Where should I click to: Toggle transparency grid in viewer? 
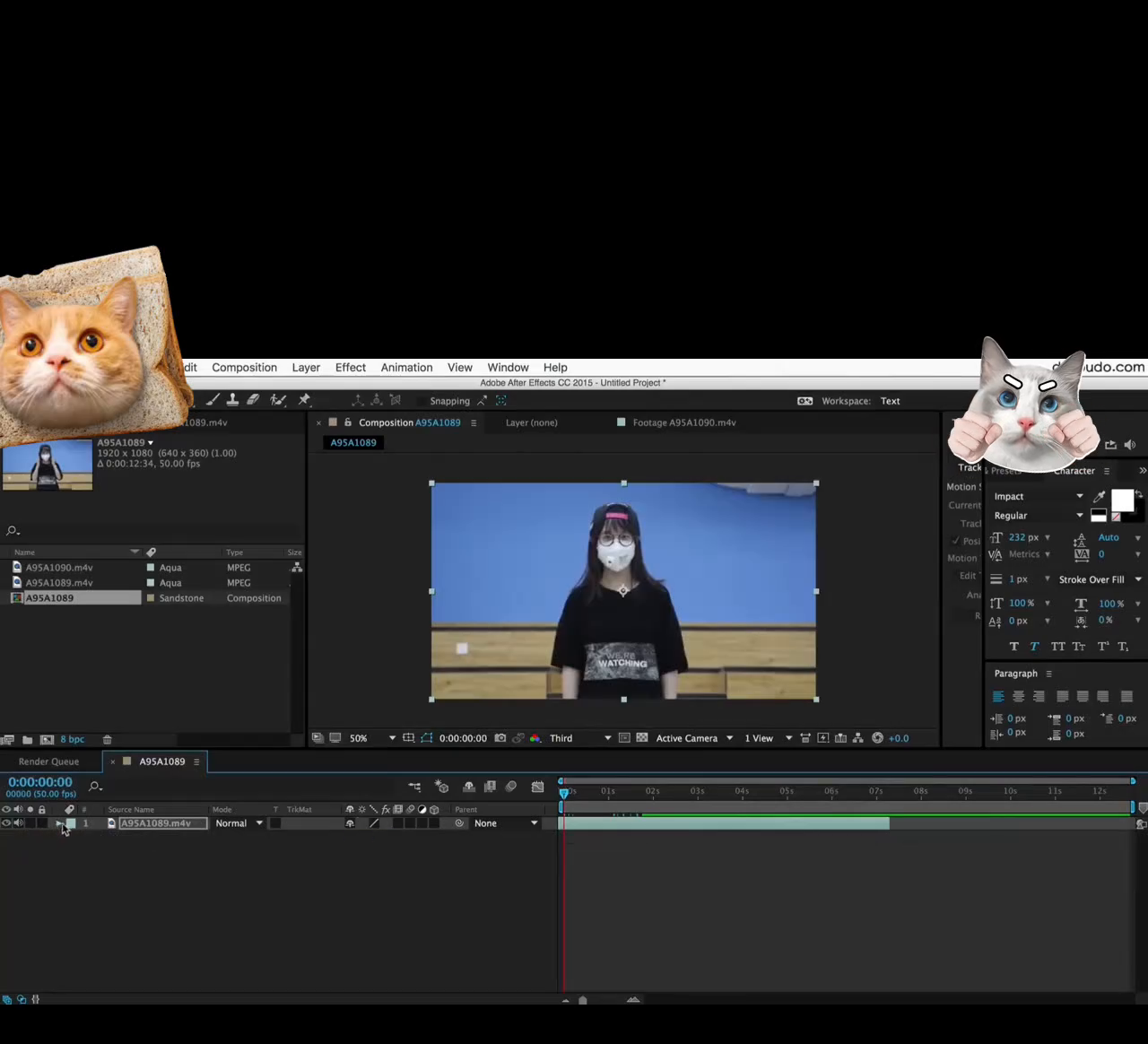point(642,738)
